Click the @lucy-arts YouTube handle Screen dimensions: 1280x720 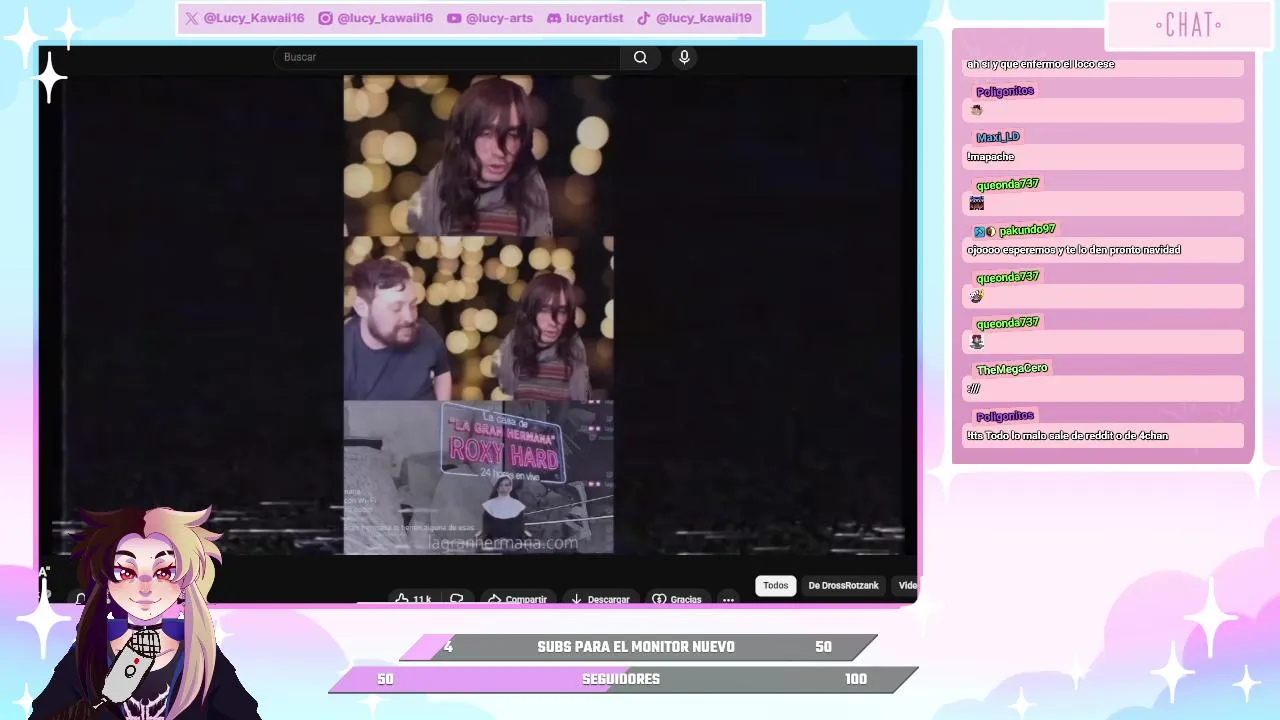(x=499, y=18)
